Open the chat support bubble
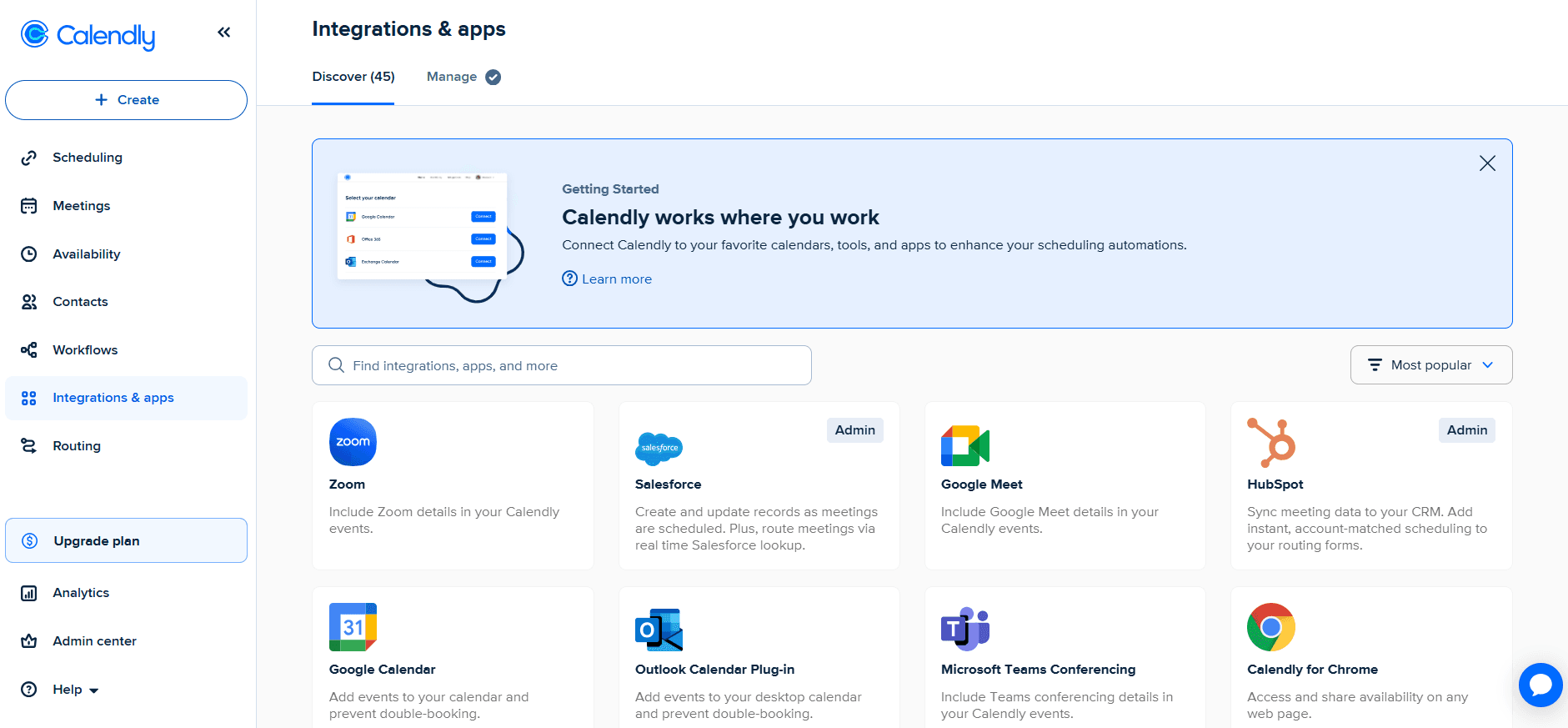 [x=1540, y=685]
